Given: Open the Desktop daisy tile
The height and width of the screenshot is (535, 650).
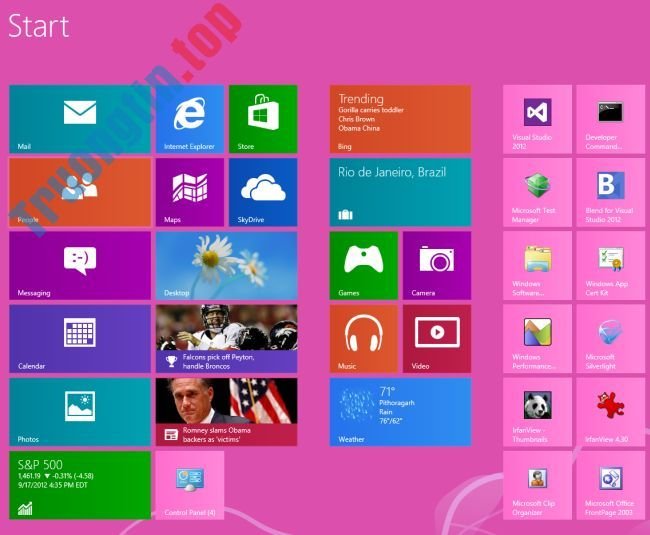Looking at the screenshot, I should pyautogui.click(x=226, y=265).
